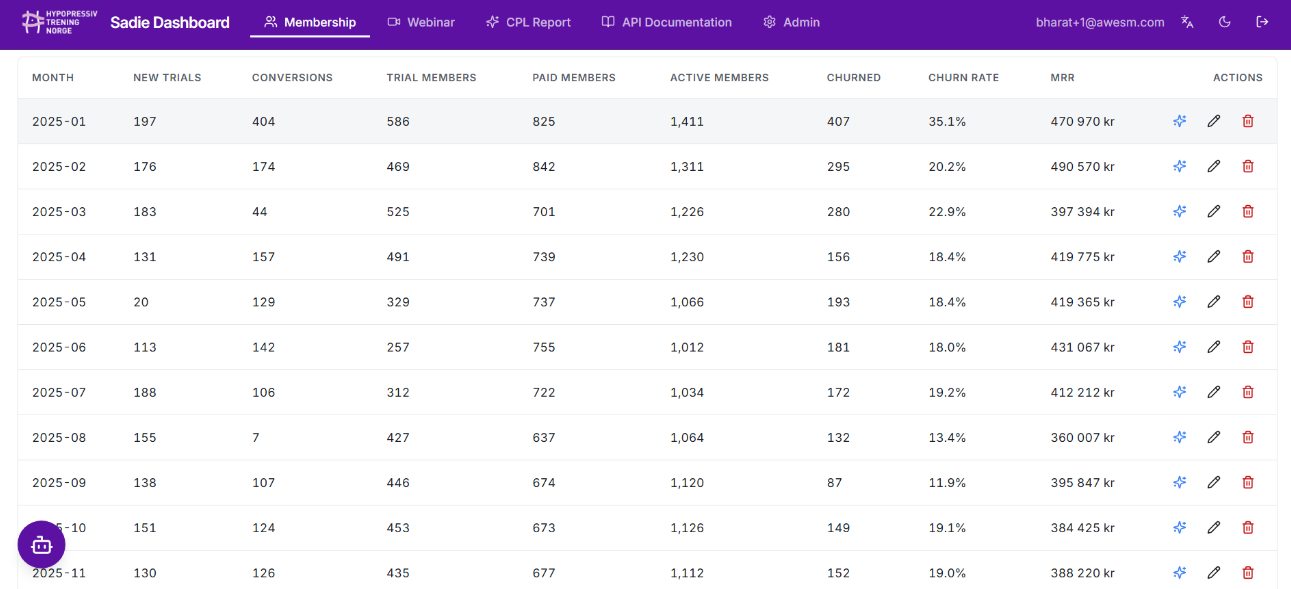The width and height of the screenshot is (1291, 589).
Task: Toggle dark mode moon icon
Action: [1225, 22]
